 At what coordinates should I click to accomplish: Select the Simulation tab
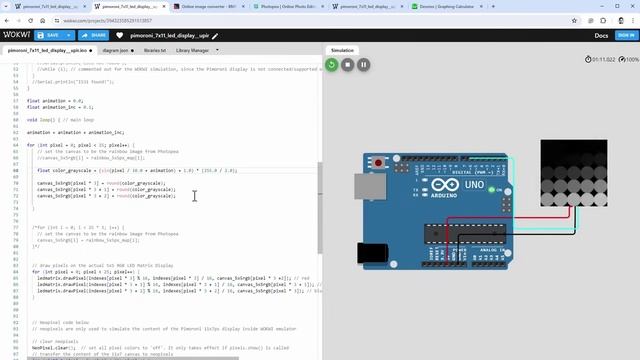pos(342,50)
